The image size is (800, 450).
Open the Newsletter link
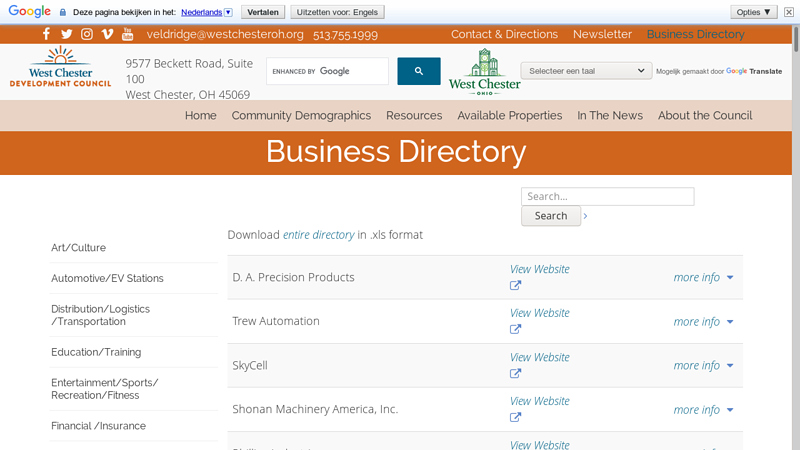[x=602, y=34]
